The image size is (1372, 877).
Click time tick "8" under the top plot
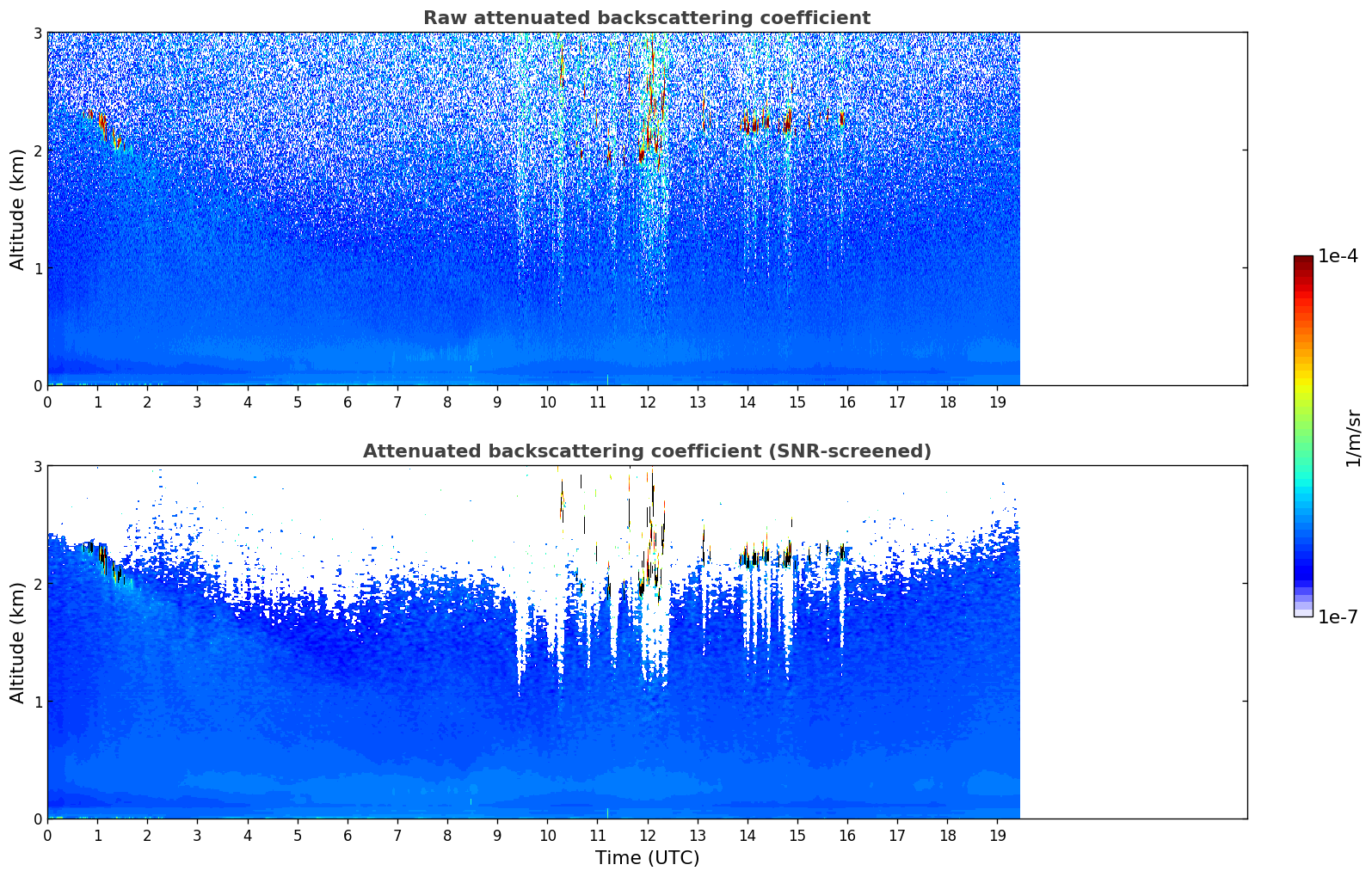pos(447,402)
